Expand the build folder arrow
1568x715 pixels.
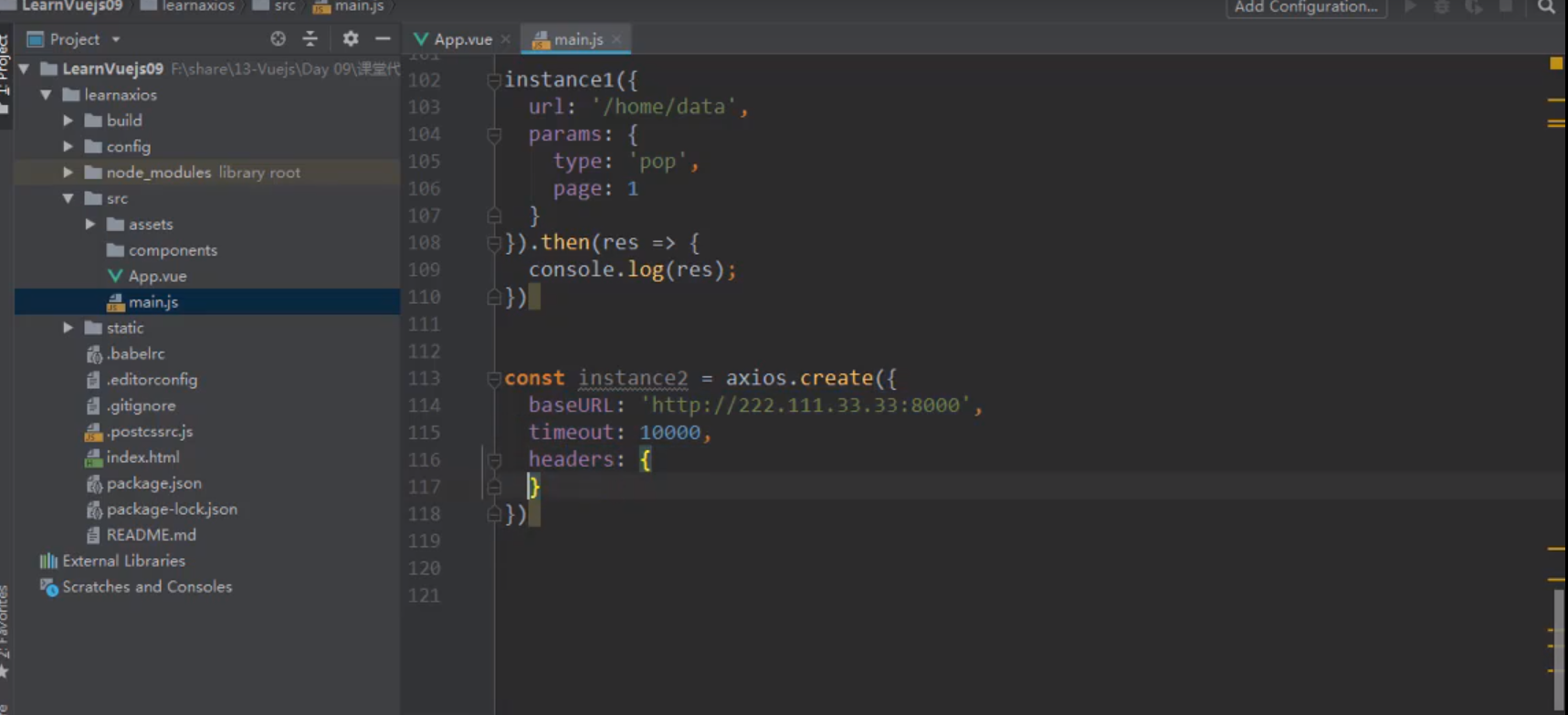tap(68, 121)
